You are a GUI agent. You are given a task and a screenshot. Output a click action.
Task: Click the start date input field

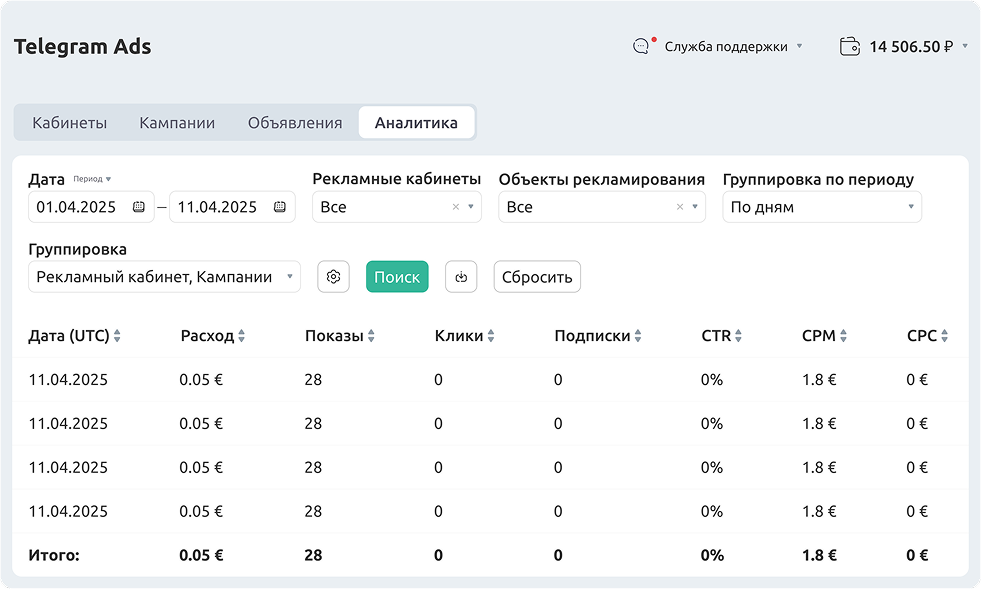tap(78, 207)
